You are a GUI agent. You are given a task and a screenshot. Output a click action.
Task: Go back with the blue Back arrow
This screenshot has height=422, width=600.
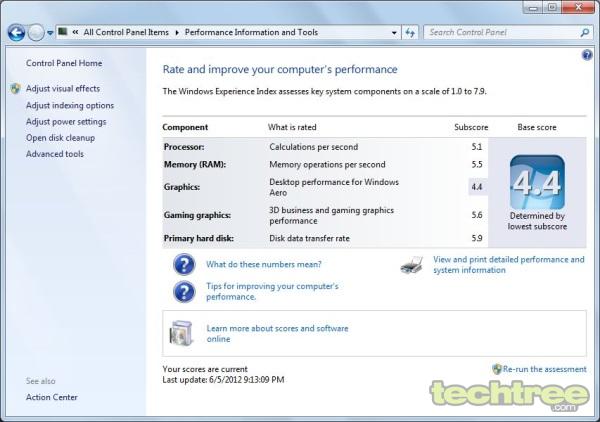pos(16,33)
